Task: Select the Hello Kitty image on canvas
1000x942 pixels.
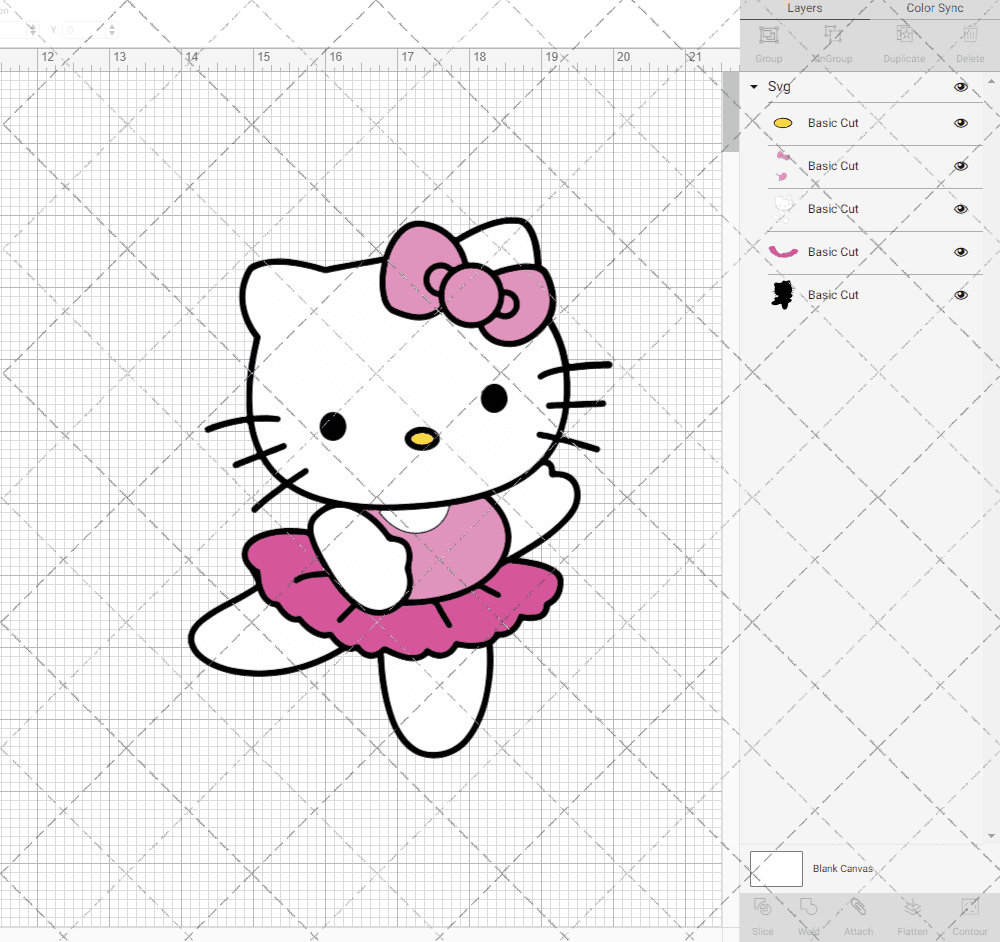Action: pos(401,487)
